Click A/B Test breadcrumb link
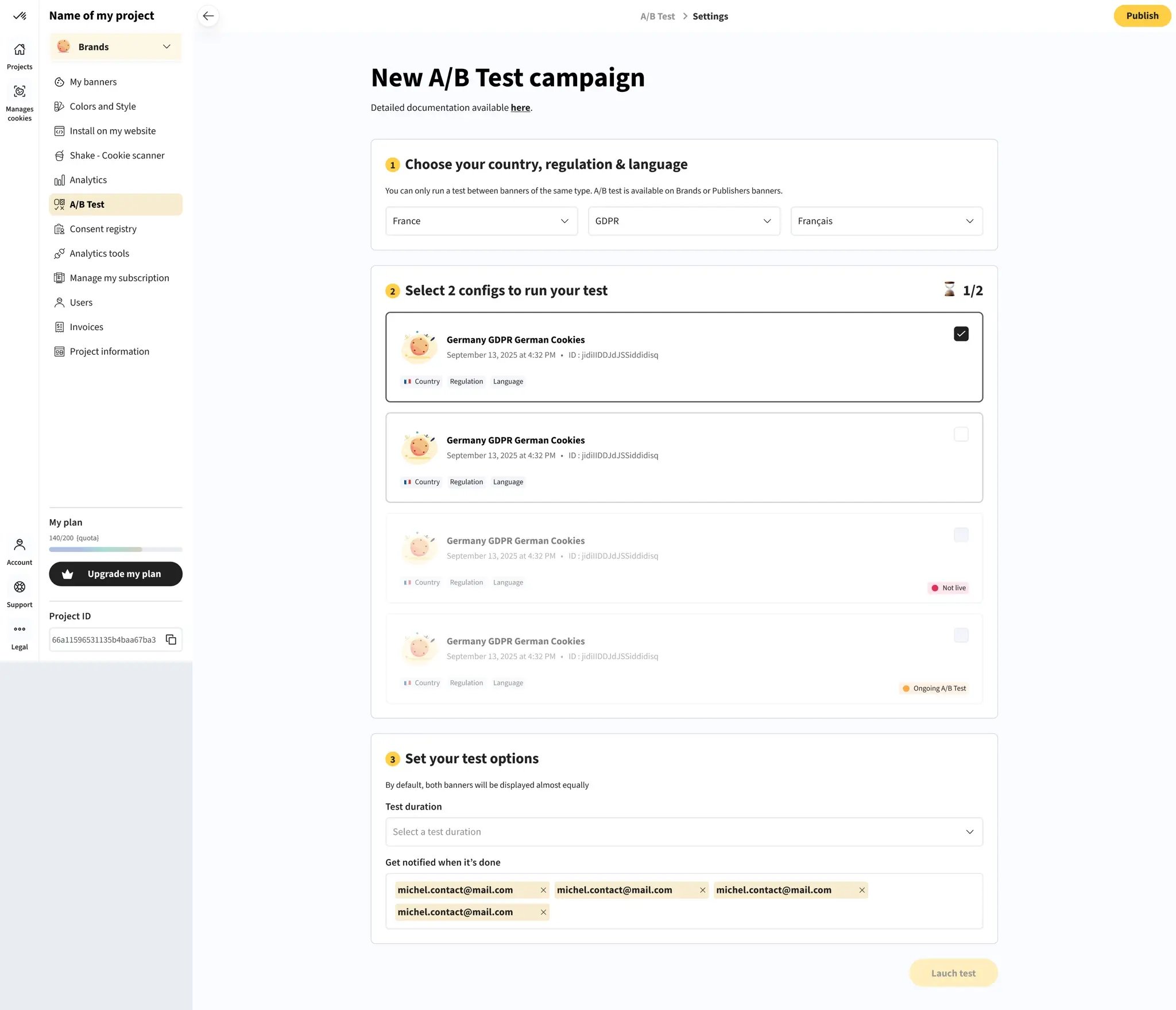Image resolution: width=1176 pixels, height=1010 pixels. click(x=657, y=16)
